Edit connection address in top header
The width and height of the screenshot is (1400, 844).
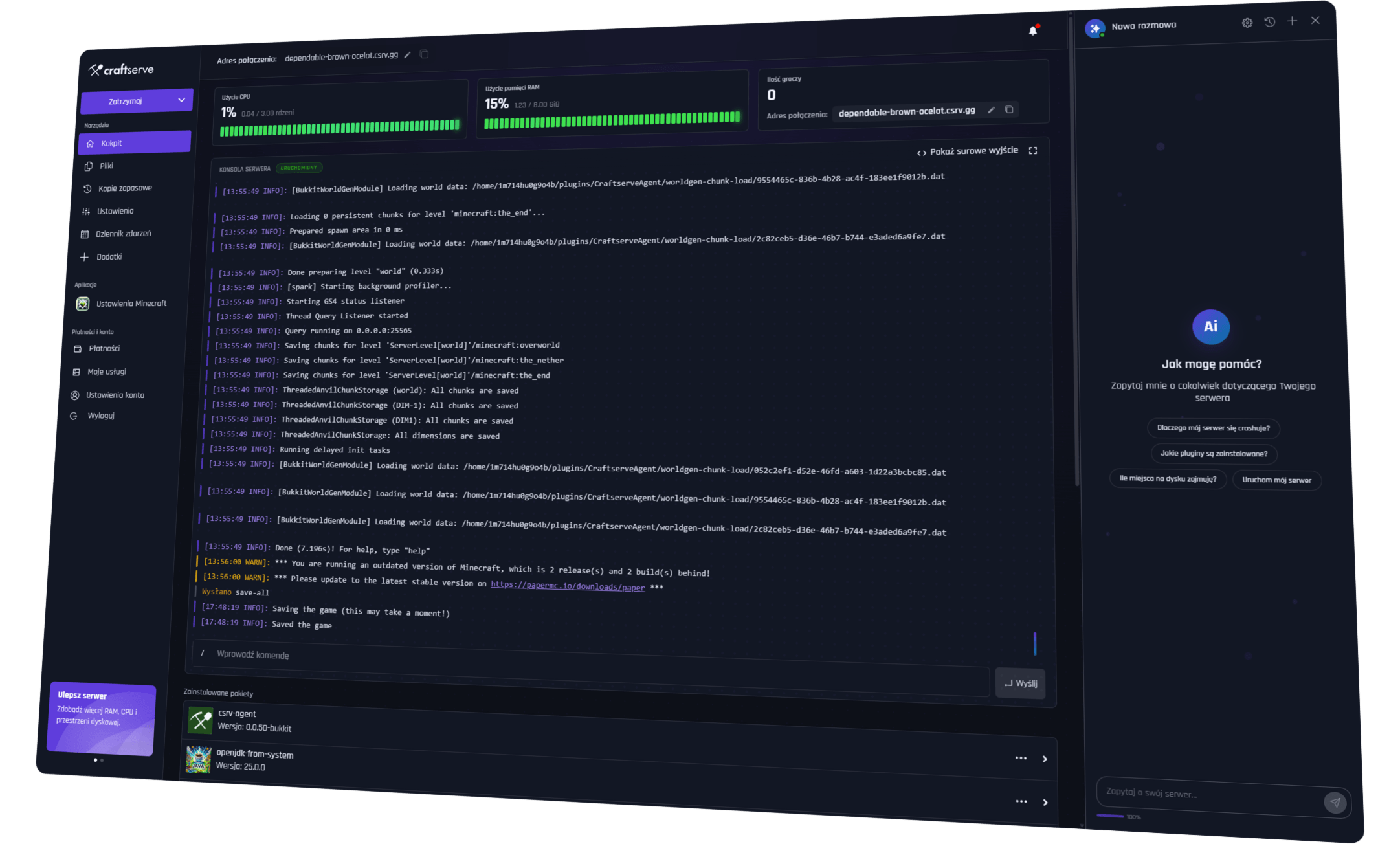point(407,55)
